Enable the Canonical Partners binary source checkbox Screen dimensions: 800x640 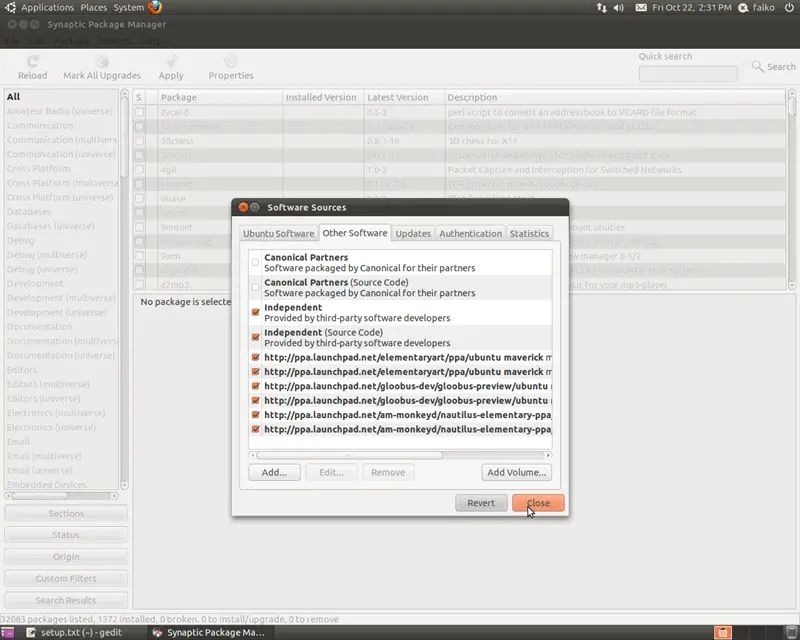click(255, 262)
